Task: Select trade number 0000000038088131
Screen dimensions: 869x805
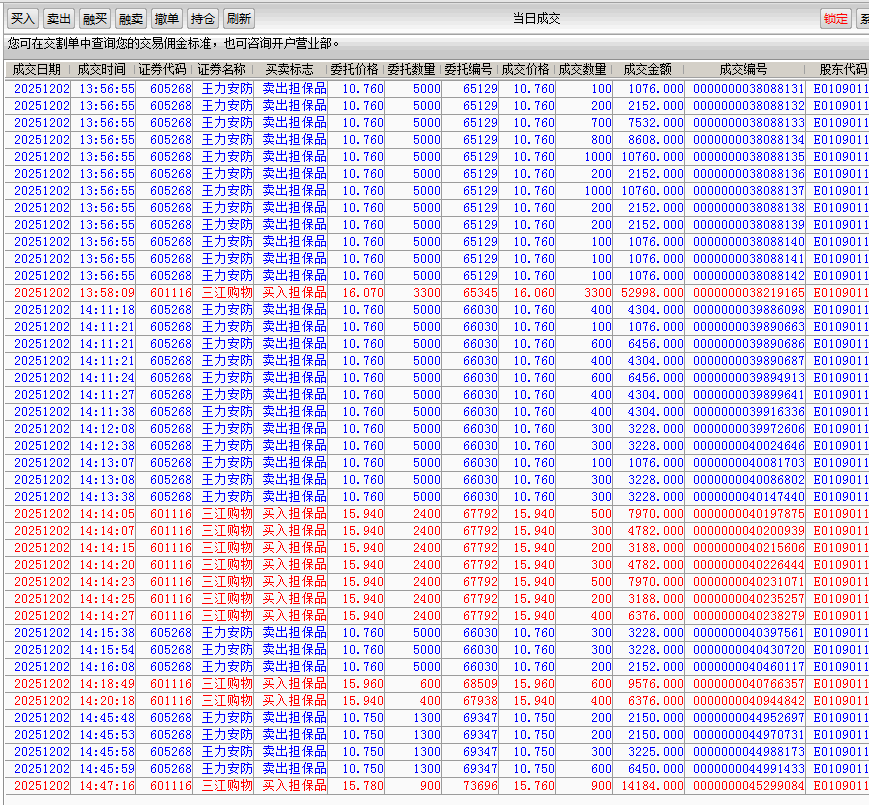Action: click(748, 89)
